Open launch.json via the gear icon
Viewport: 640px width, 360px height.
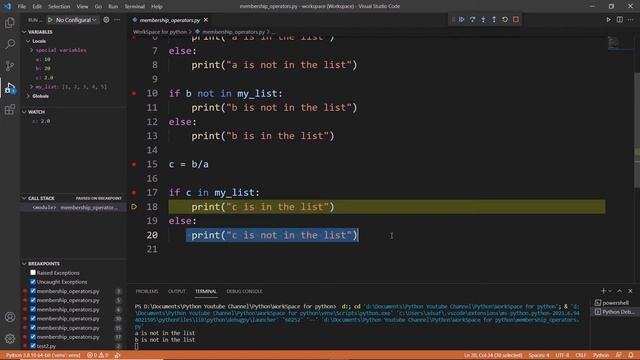pyautogui.click(x=106, y=20)
